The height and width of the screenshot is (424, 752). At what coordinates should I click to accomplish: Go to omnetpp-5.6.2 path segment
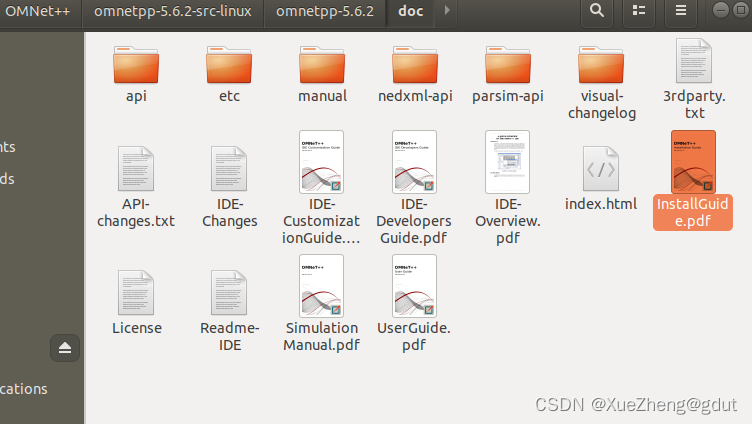point(325,11)
